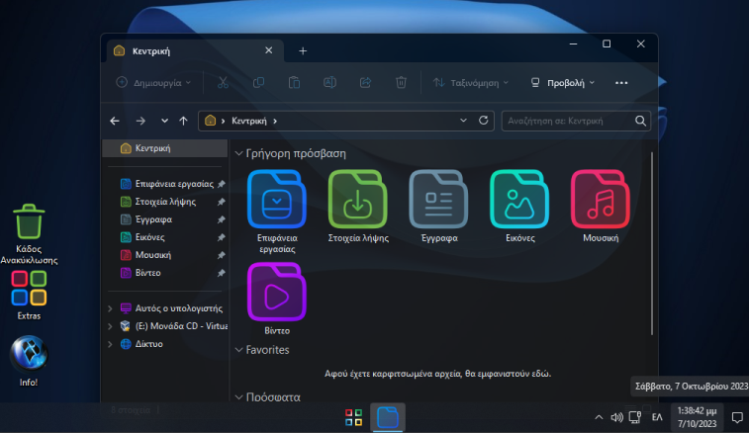Open the blue Επιφάνεια εργασίας folder icon
749x433 pixels.
[x=277, y=199]
